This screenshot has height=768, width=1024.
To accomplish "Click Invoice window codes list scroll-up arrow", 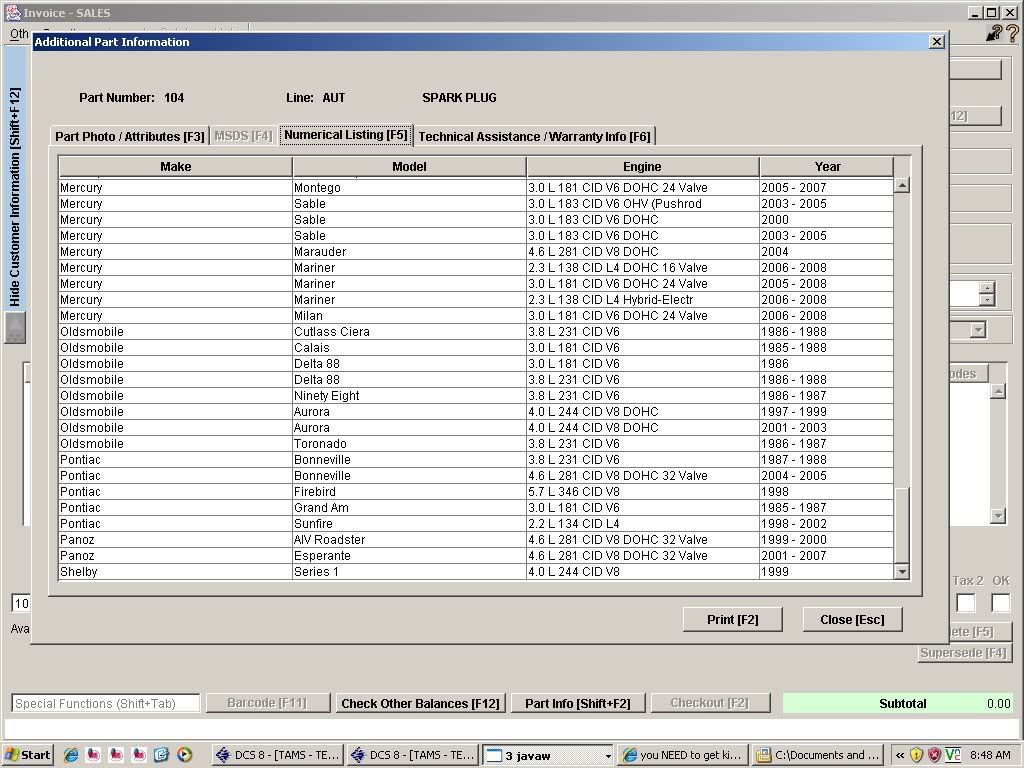I will [x=998, y=391].
